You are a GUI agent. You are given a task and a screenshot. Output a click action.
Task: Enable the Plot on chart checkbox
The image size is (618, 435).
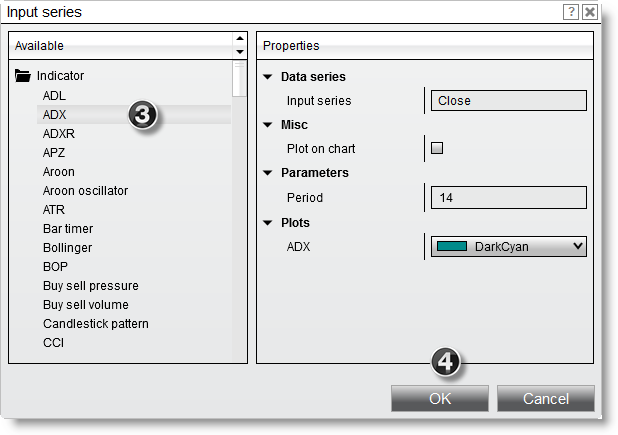pyautogui.click(x=437, y=149)
